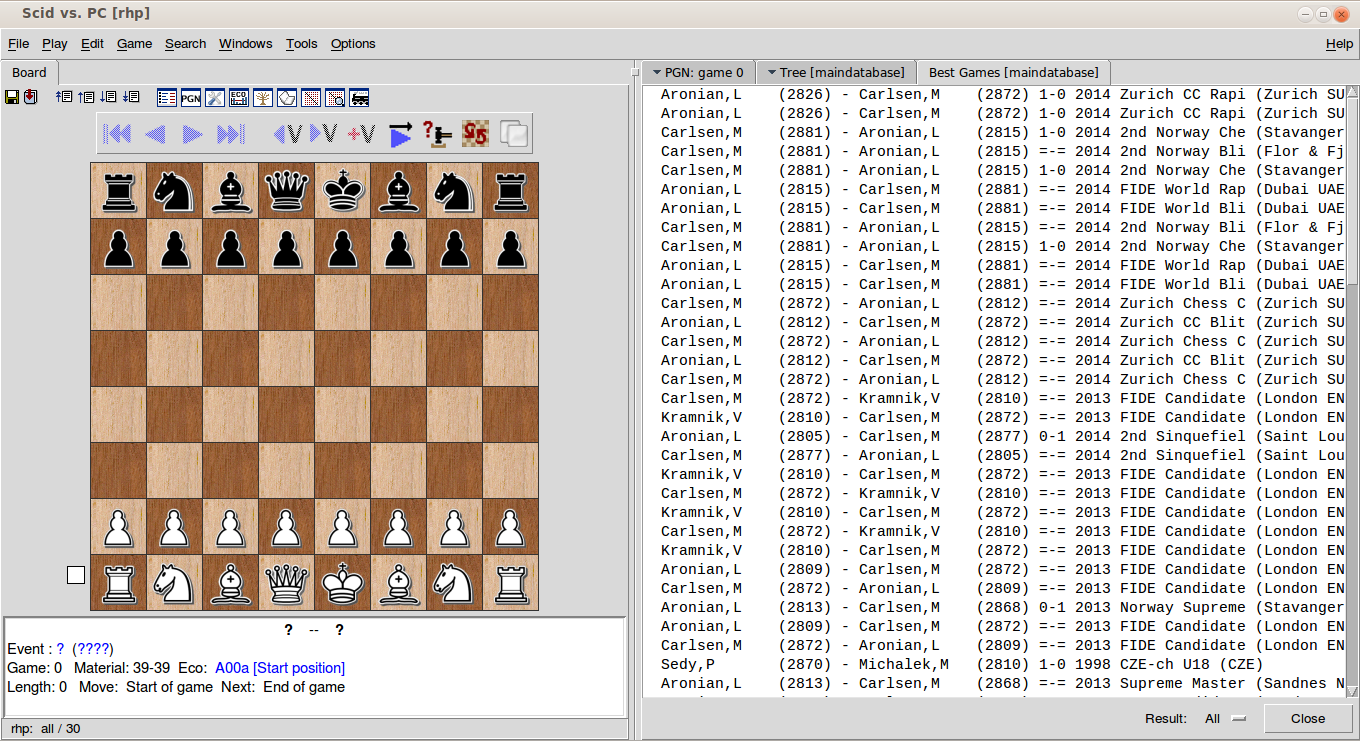Open the File menu
This screenshot has width=1360, height=741.
18,43
